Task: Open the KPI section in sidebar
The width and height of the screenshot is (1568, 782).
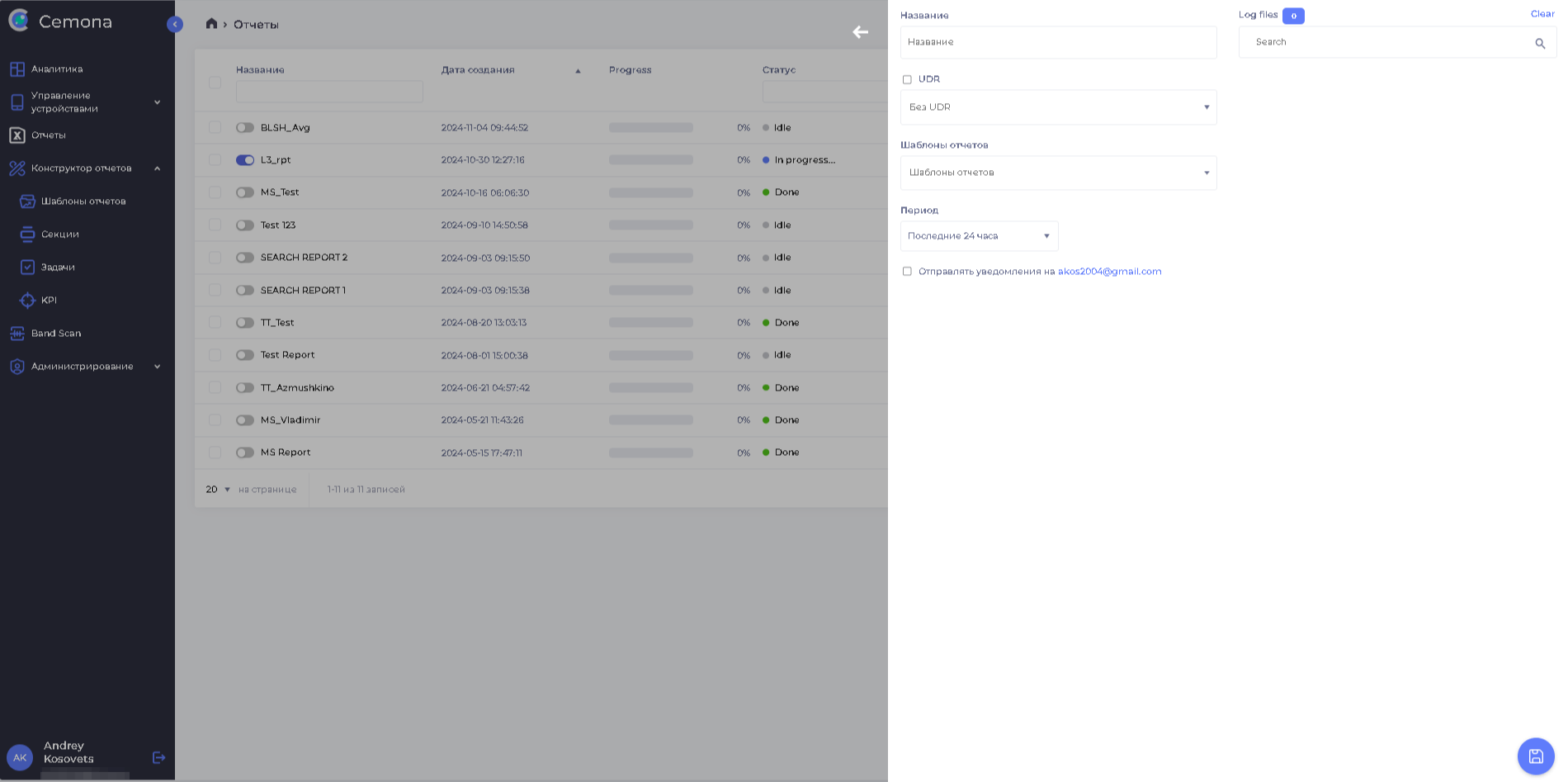Action: pyautogui.click(x=49, y=301)
